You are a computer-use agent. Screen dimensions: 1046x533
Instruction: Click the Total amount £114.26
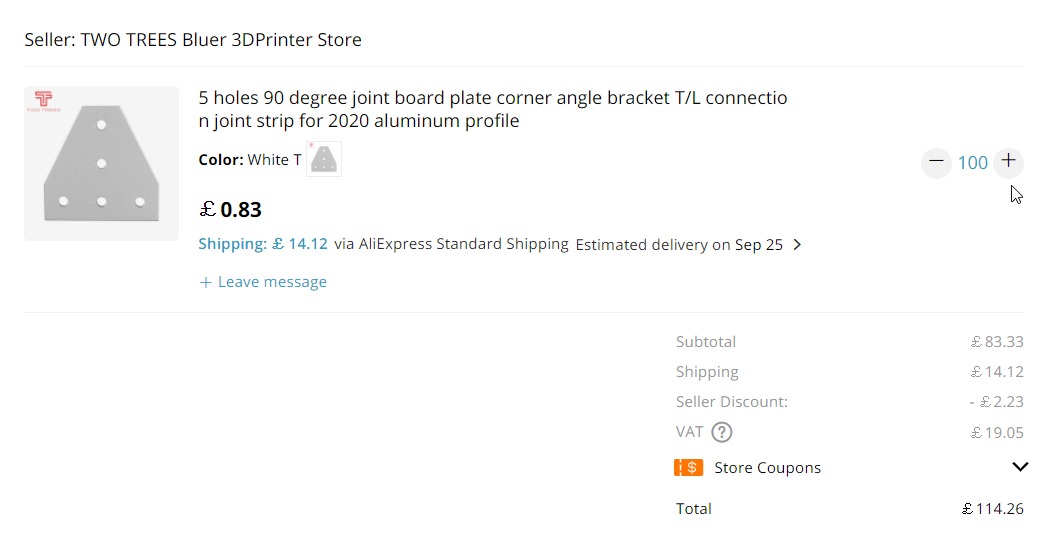pos(992,509)
